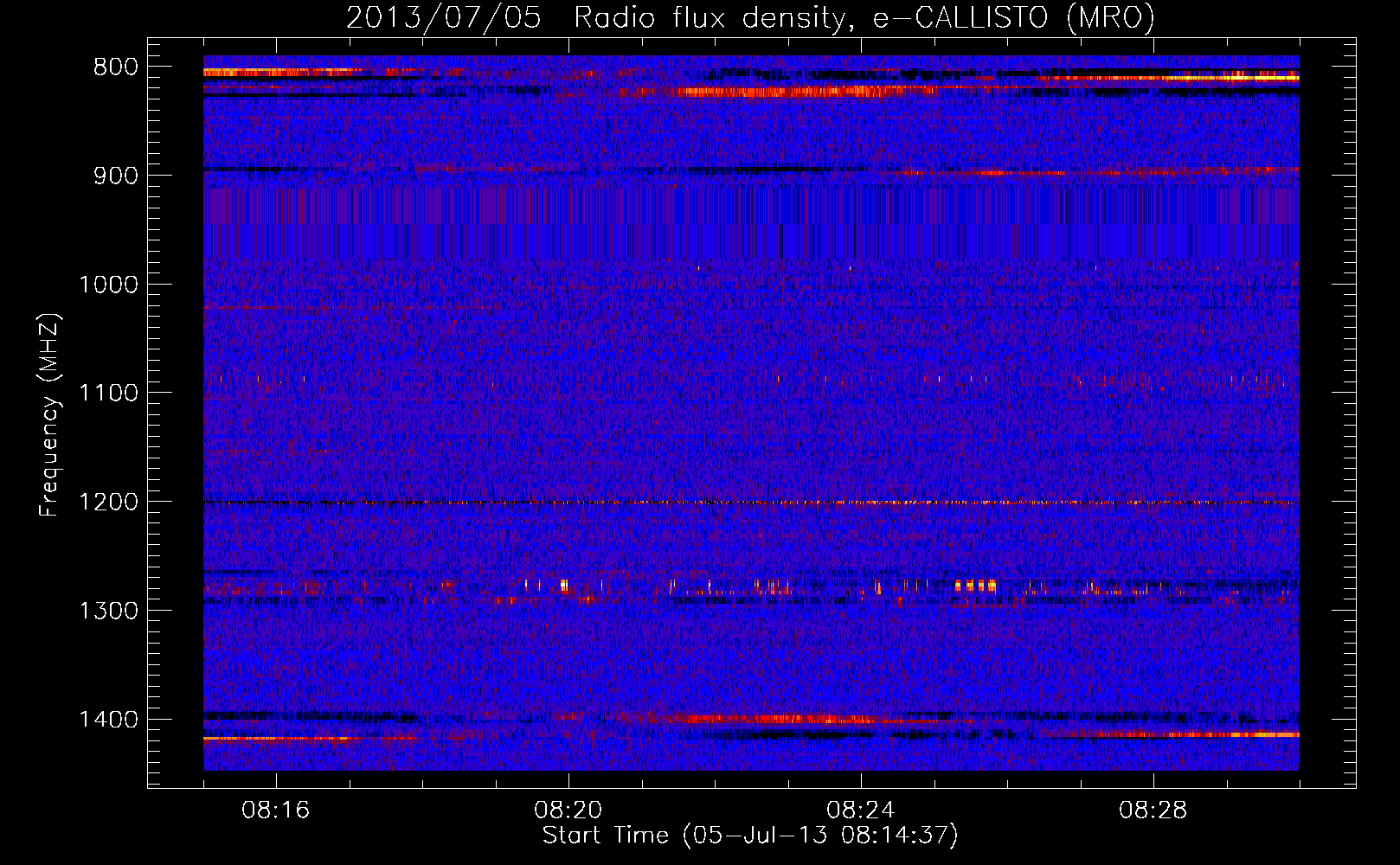Click the 08:24 time tick label

tap(861, 811)
